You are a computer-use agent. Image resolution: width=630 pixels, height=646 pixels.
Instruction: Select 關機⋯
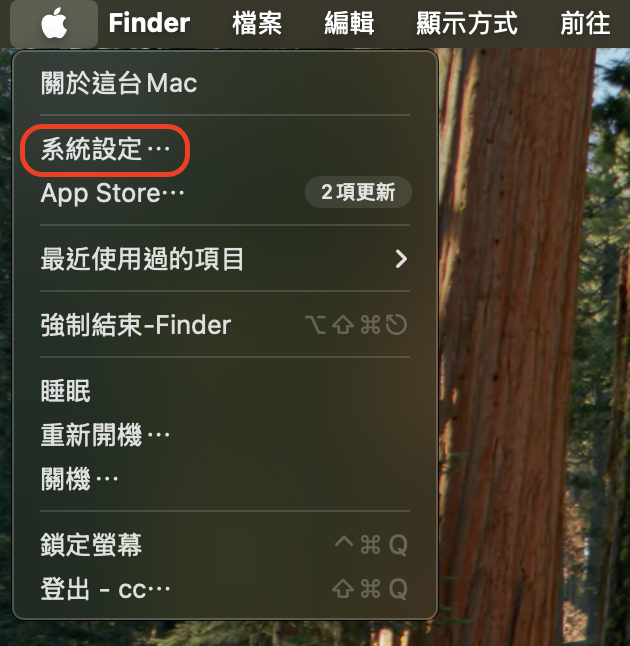point(225,479)
